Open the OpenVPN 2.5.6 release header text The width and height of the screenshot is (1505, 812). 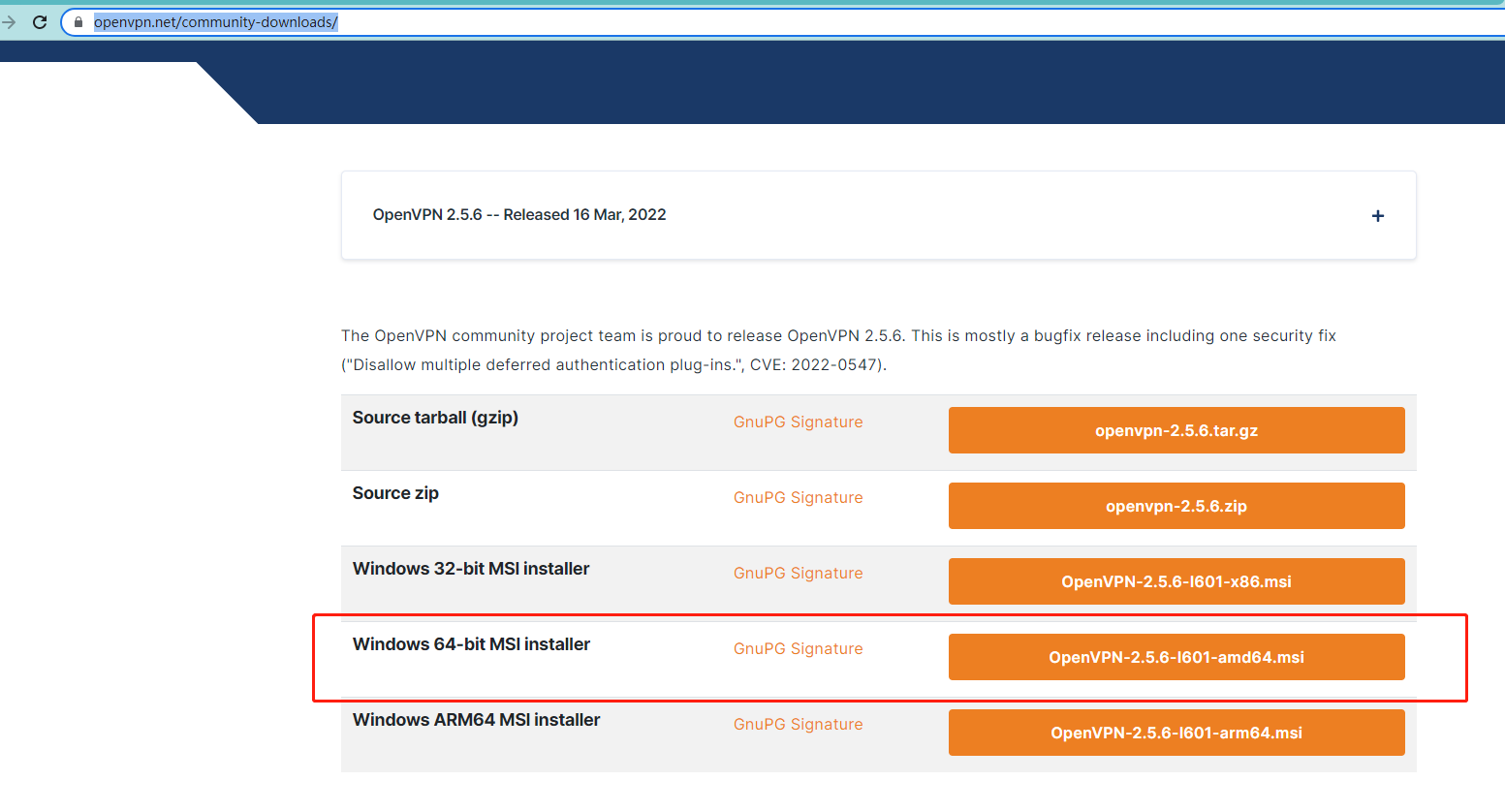pos(519,215)
